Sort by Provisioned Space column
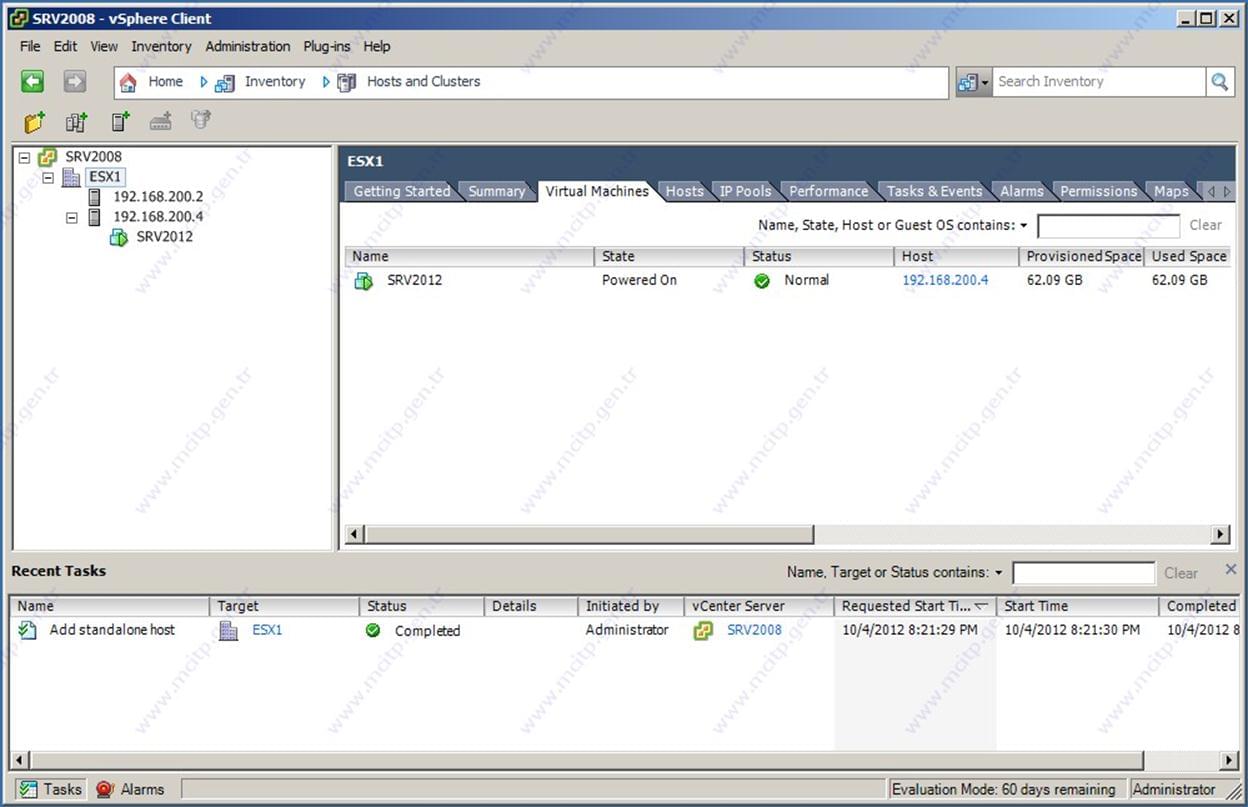This screenshot has height=807, width=1248. [x=1083, y=257]
